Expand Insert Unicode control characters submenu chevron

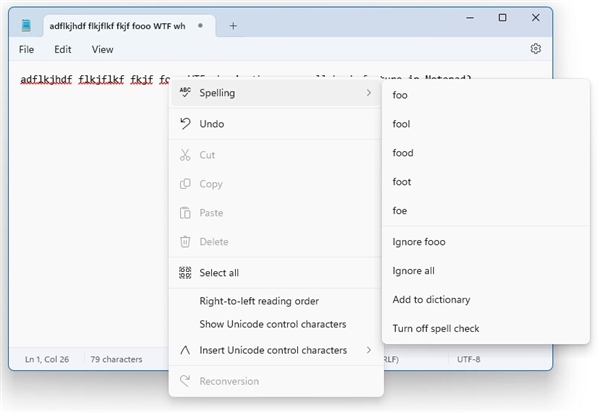click(368, 350)
